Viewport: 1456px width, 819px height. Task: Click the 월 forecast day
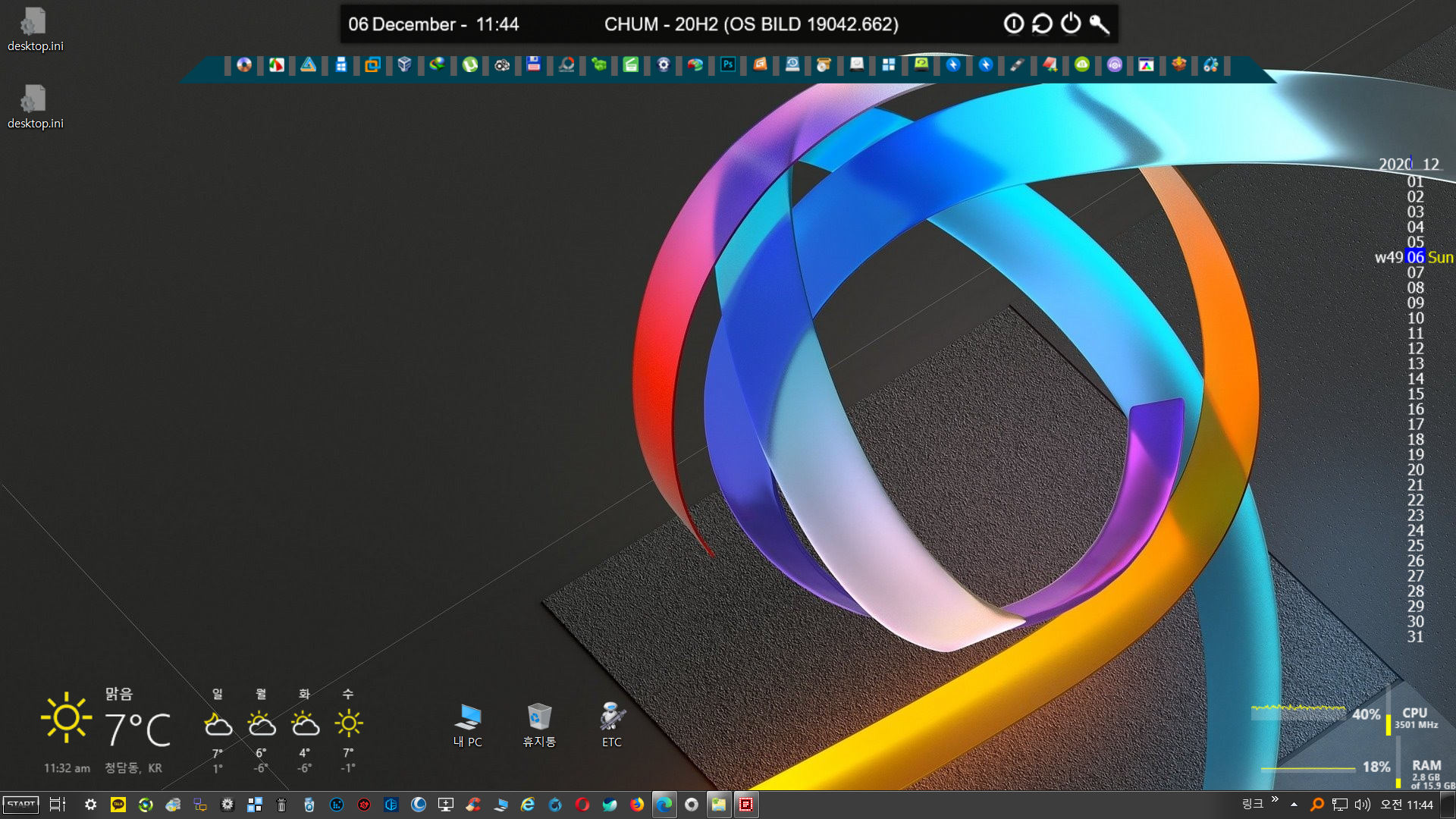click(262, 730)
